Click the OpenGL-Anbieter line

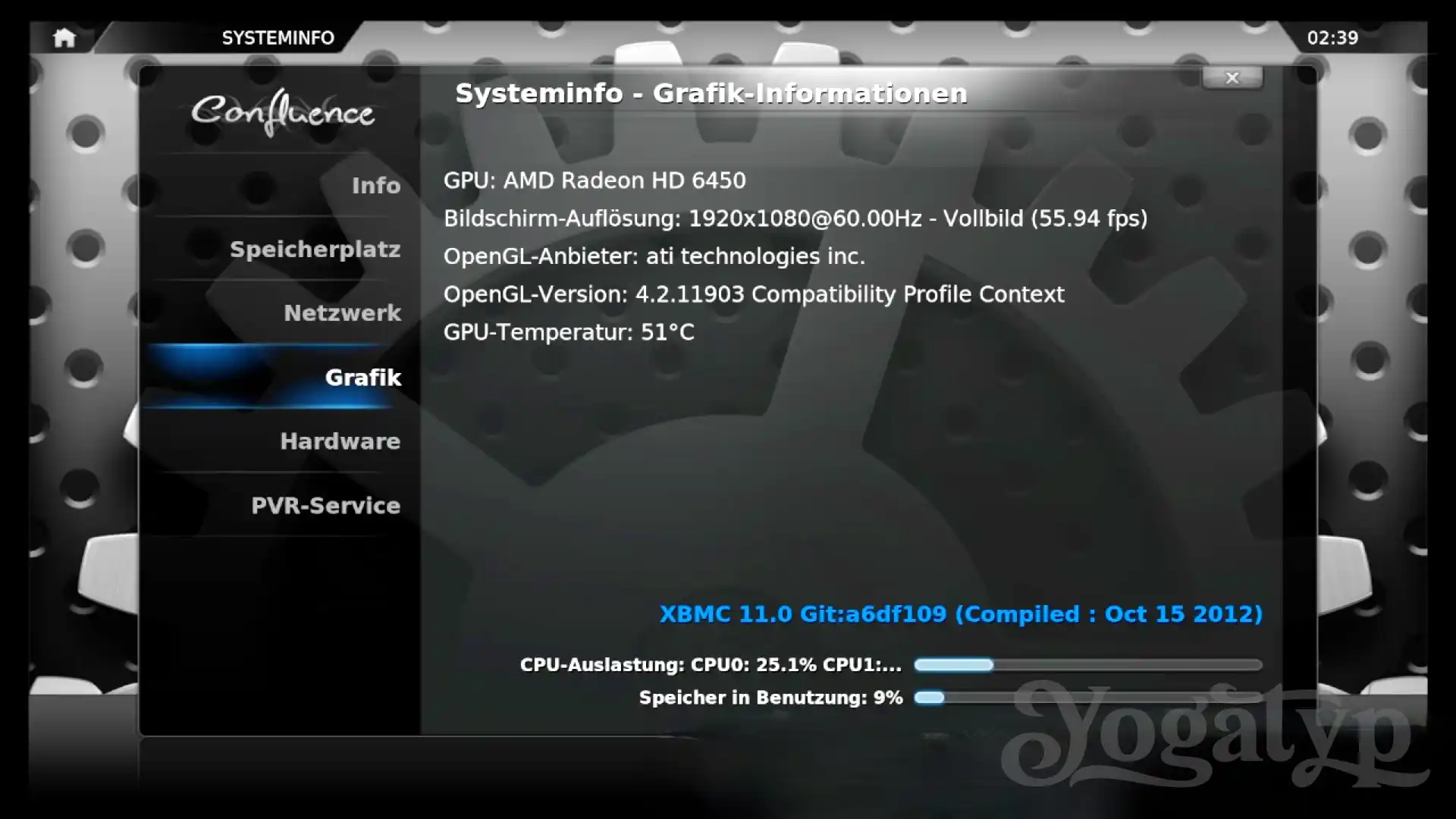pos(654,256)
